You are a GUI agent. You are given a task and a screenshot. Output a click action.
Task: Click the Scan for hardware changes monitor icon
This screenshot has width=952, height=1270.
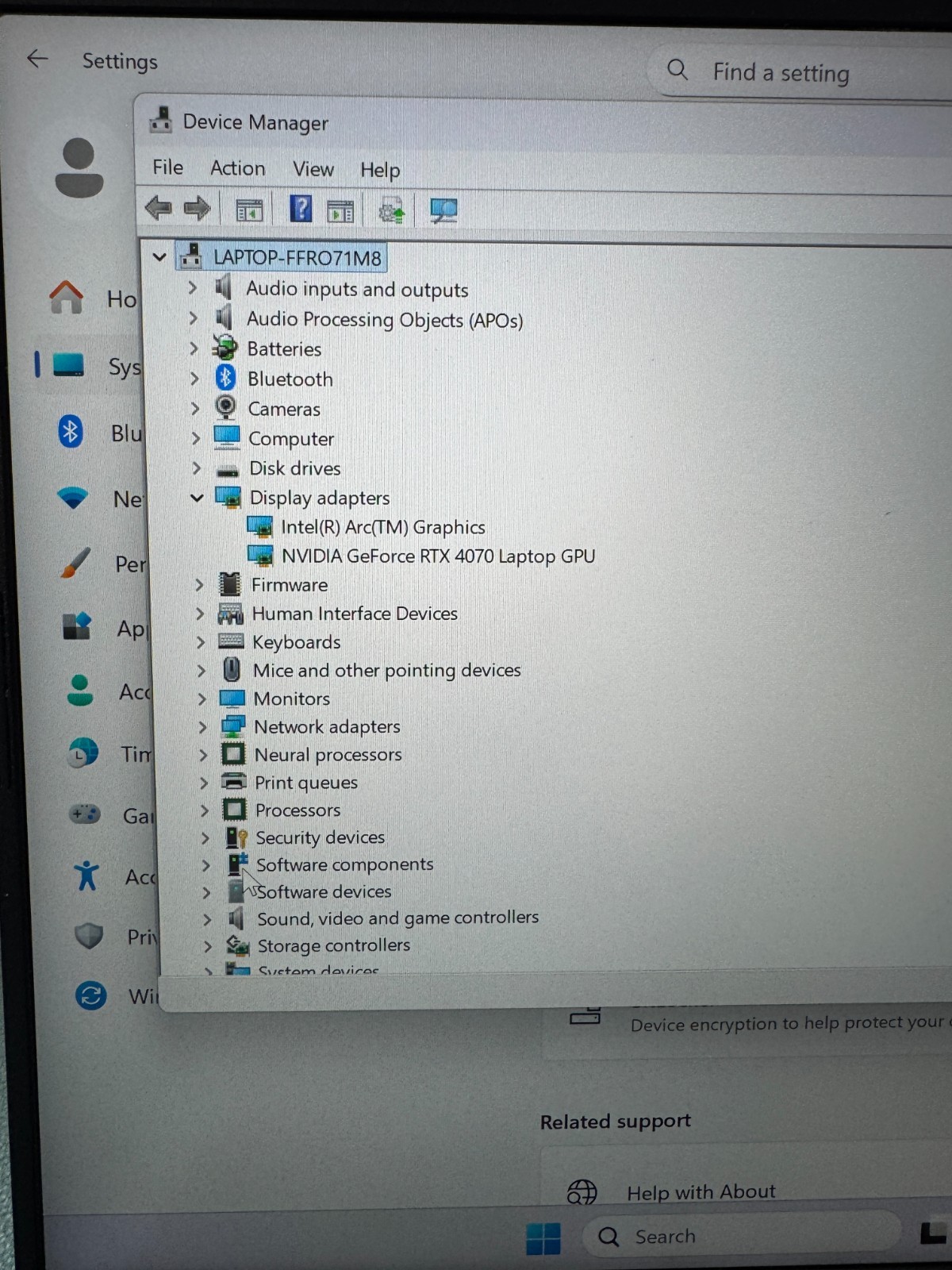443,211
